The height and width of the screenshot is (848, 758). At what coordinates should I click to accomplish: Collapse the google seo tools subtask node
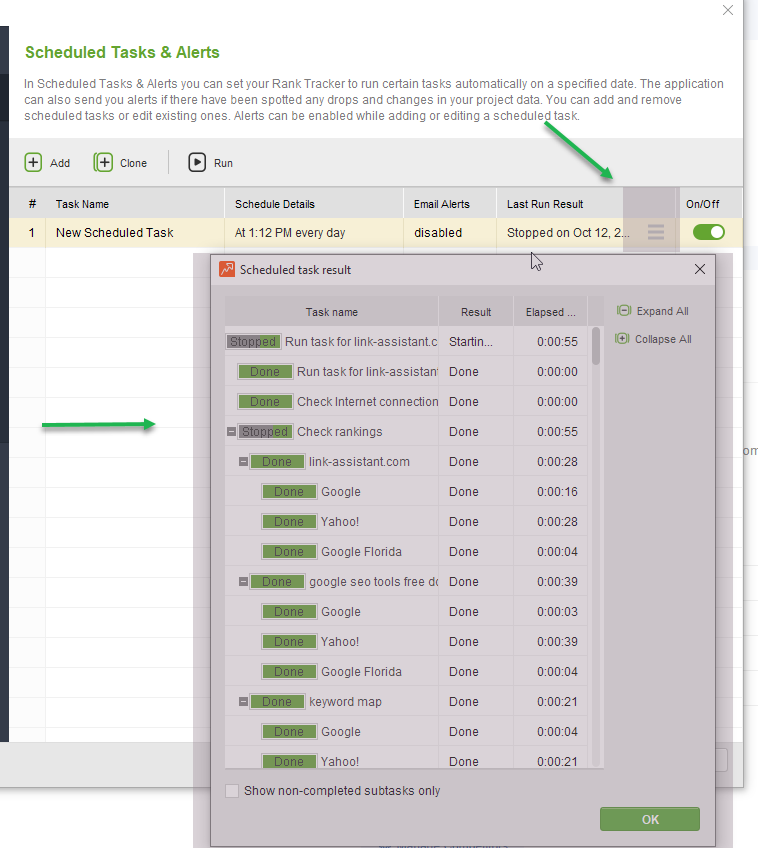243,582
